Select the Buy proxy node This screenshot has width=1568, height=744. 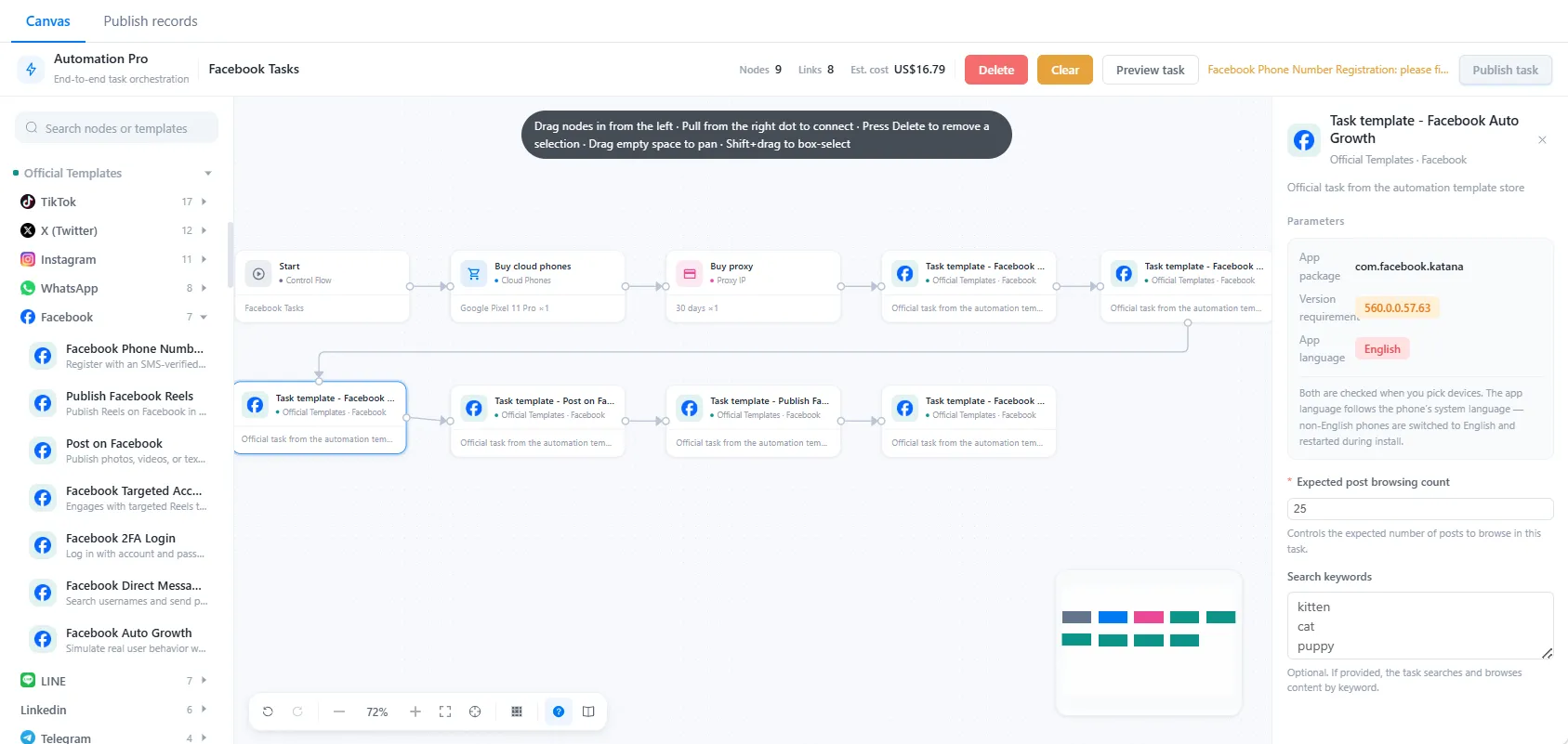(x=754, y=286)
